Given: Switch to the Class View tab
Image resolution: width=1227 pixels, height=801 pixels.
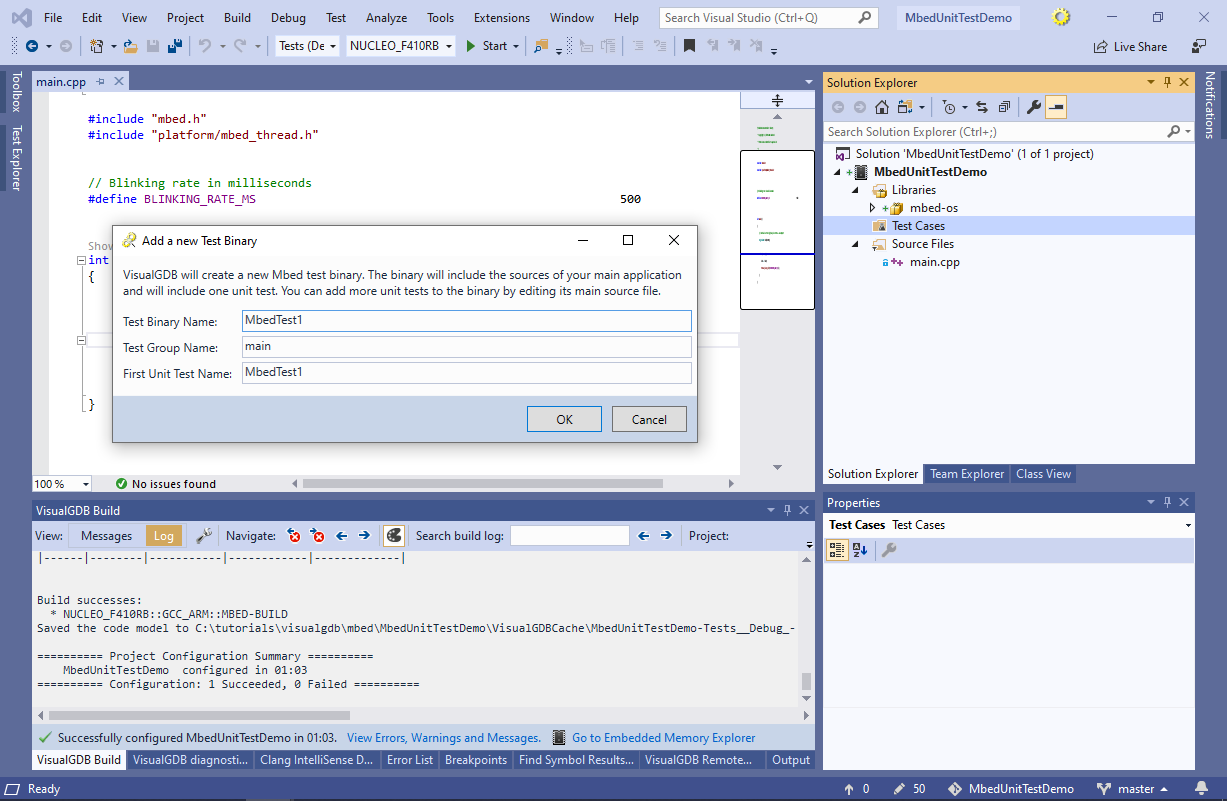Looking at the screenshot, I should tap(1043, 474).
